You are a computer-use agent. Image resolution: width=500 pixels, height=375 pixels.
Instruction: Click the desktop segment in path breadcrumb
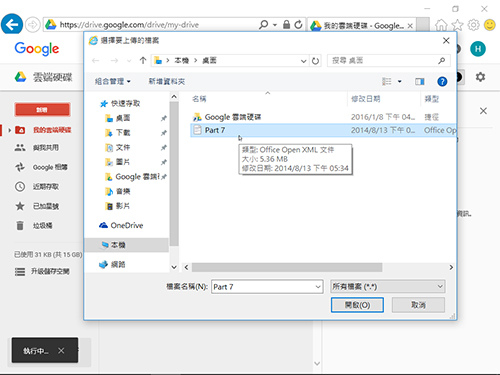point(209,61)
